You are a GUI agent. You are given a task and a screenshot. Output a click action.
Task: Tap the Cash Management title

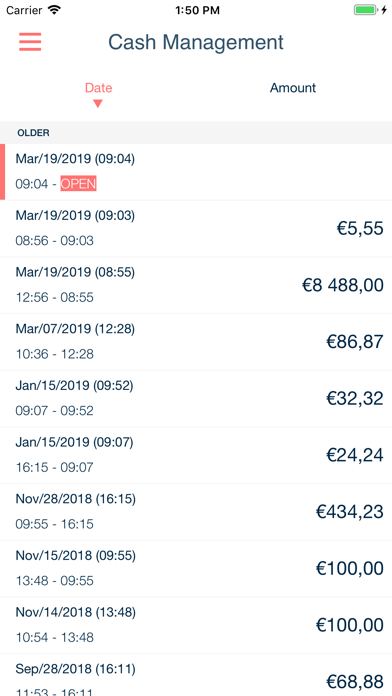[x=196, y=43]
